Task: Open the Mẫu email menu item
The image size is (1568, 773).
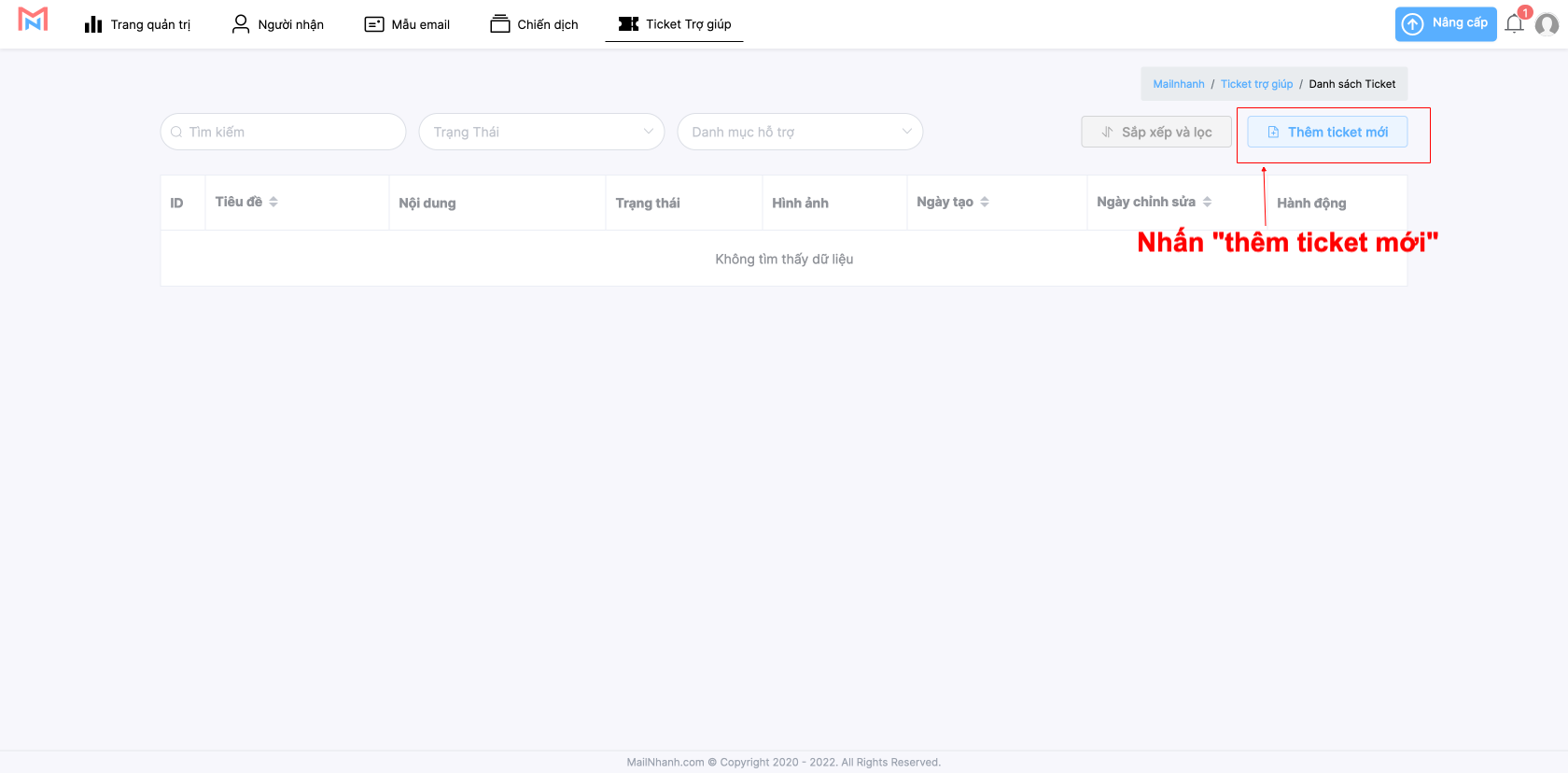Action: [407, 24]
